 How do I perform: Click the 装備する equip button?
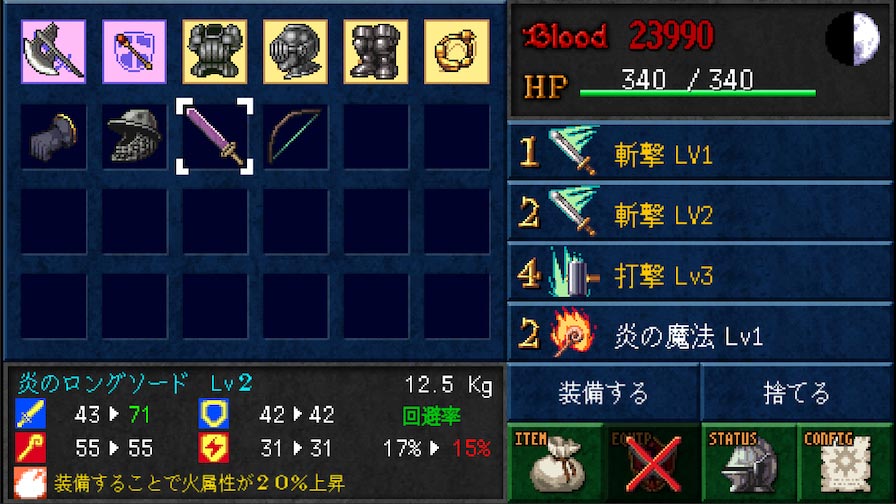(603, 393)
